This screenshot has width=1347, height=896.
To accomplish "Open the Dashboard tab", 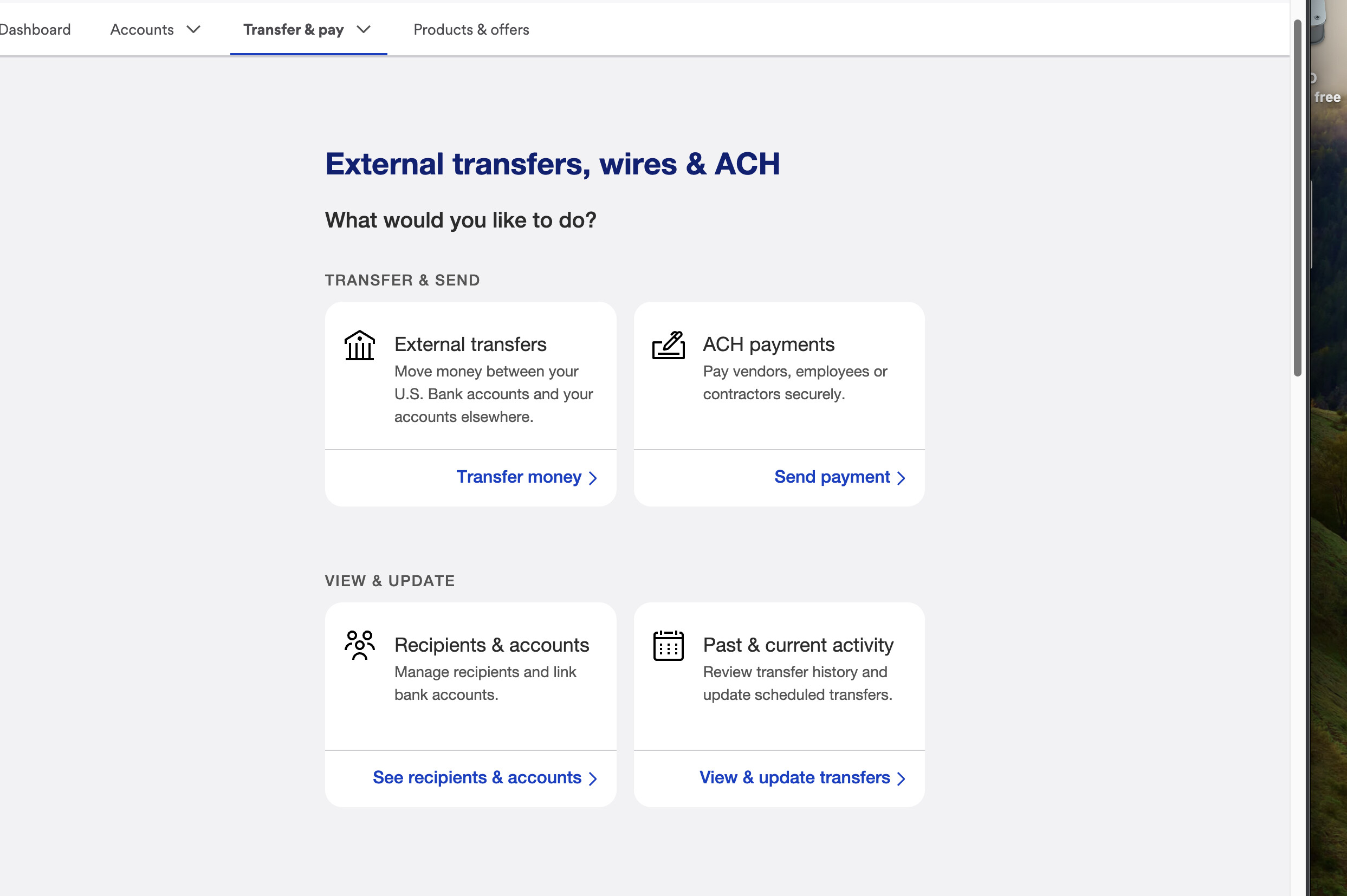I will tap(34, 30).
